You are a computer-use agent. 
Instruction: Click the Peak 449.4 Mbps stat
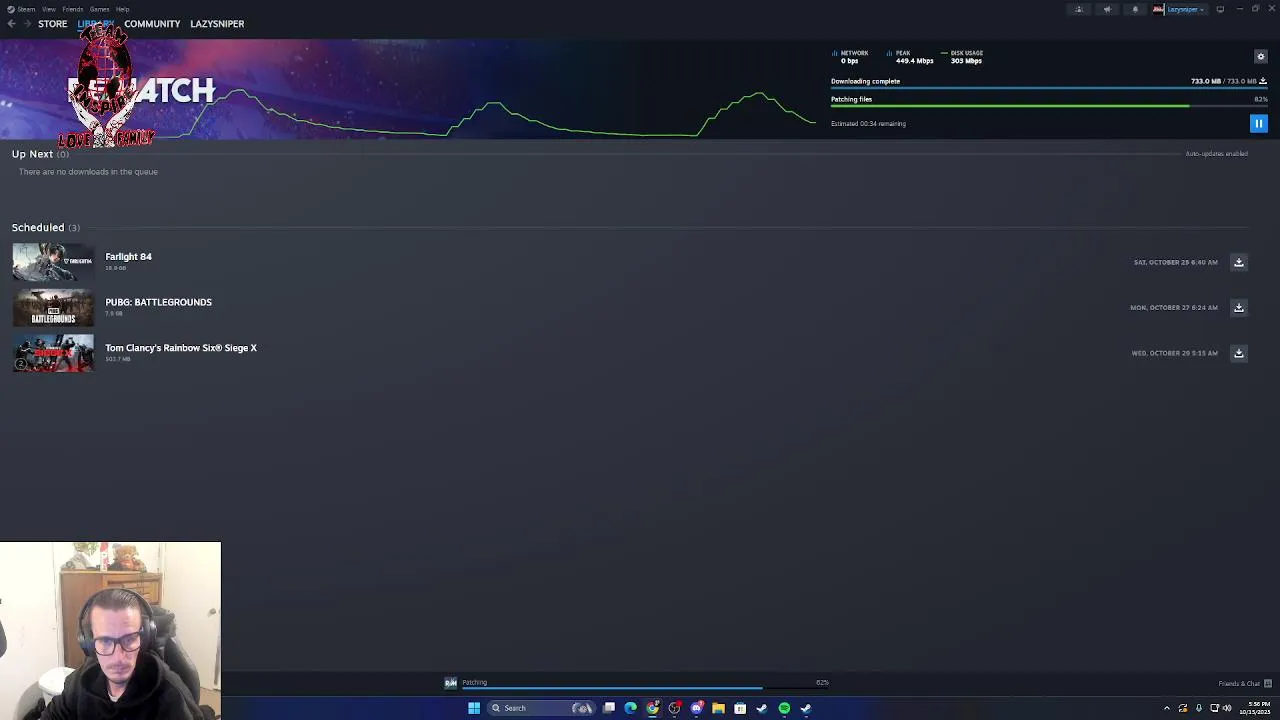pyautogui.click(x=910, y=57)
